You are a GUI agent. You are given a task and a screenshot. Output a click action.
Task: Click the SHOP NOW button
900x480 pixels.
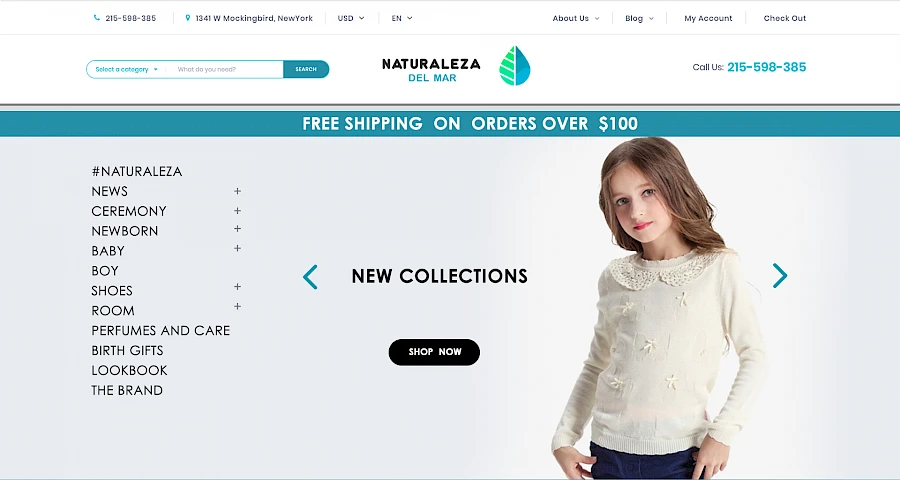(434, 352)
